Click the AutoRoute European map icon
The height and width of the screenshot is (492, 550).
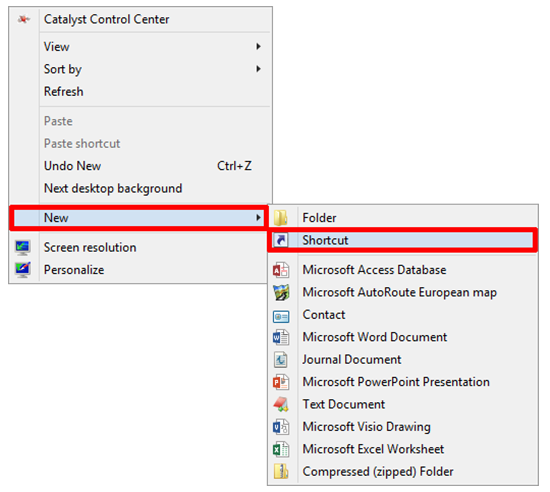point(281,292)
